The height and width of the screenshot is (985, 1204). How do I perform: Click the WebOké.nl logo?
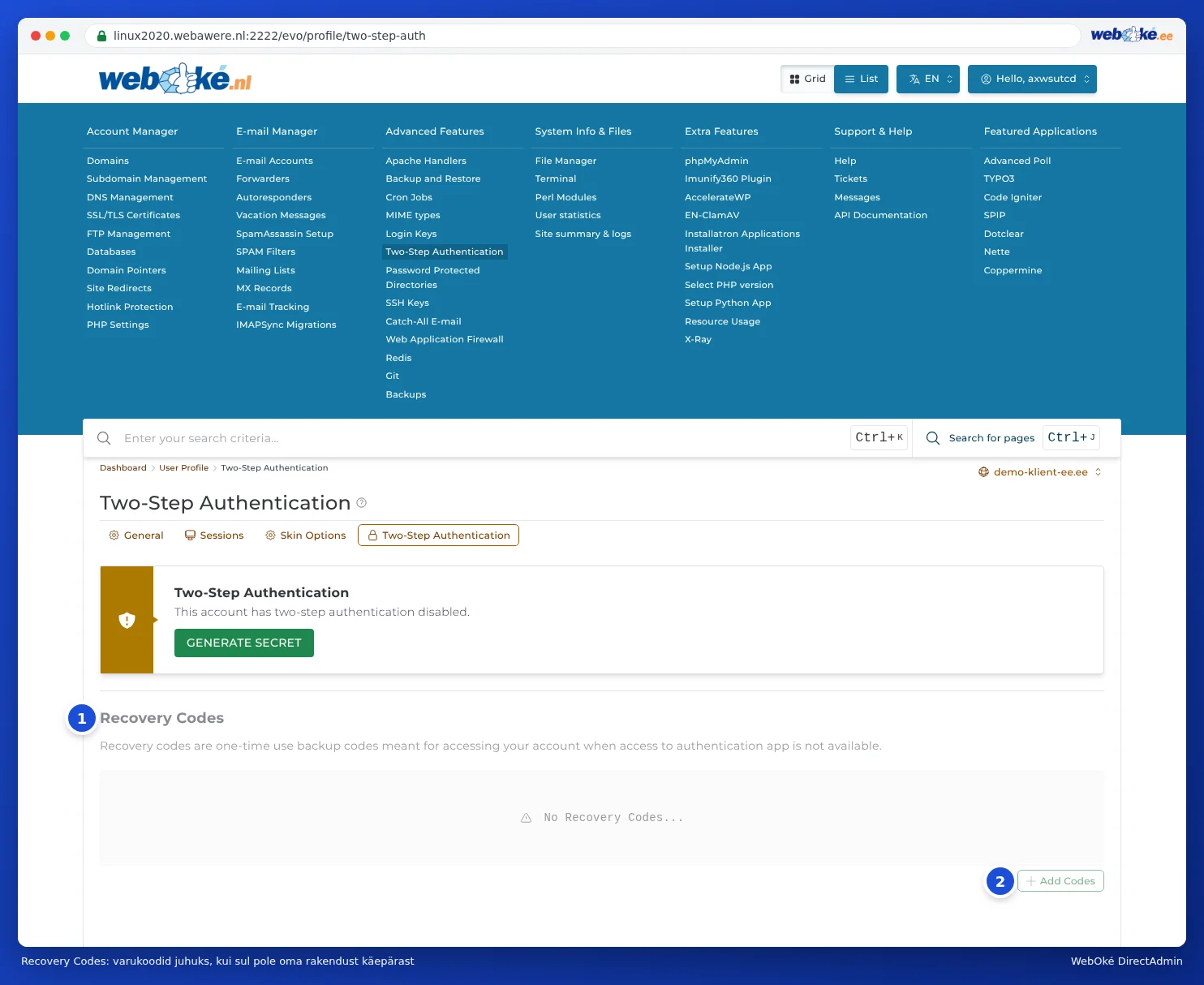click(175, 79)
